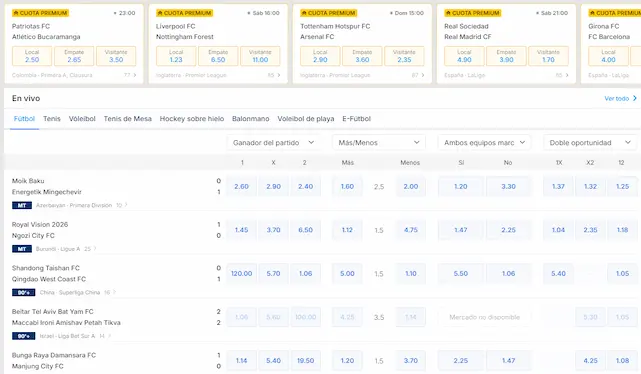Image resolution: width=641 pixels, height=374 pixels.
Task: Select Sí 1.20 in Moik Baku row
Action: point(461,186)
